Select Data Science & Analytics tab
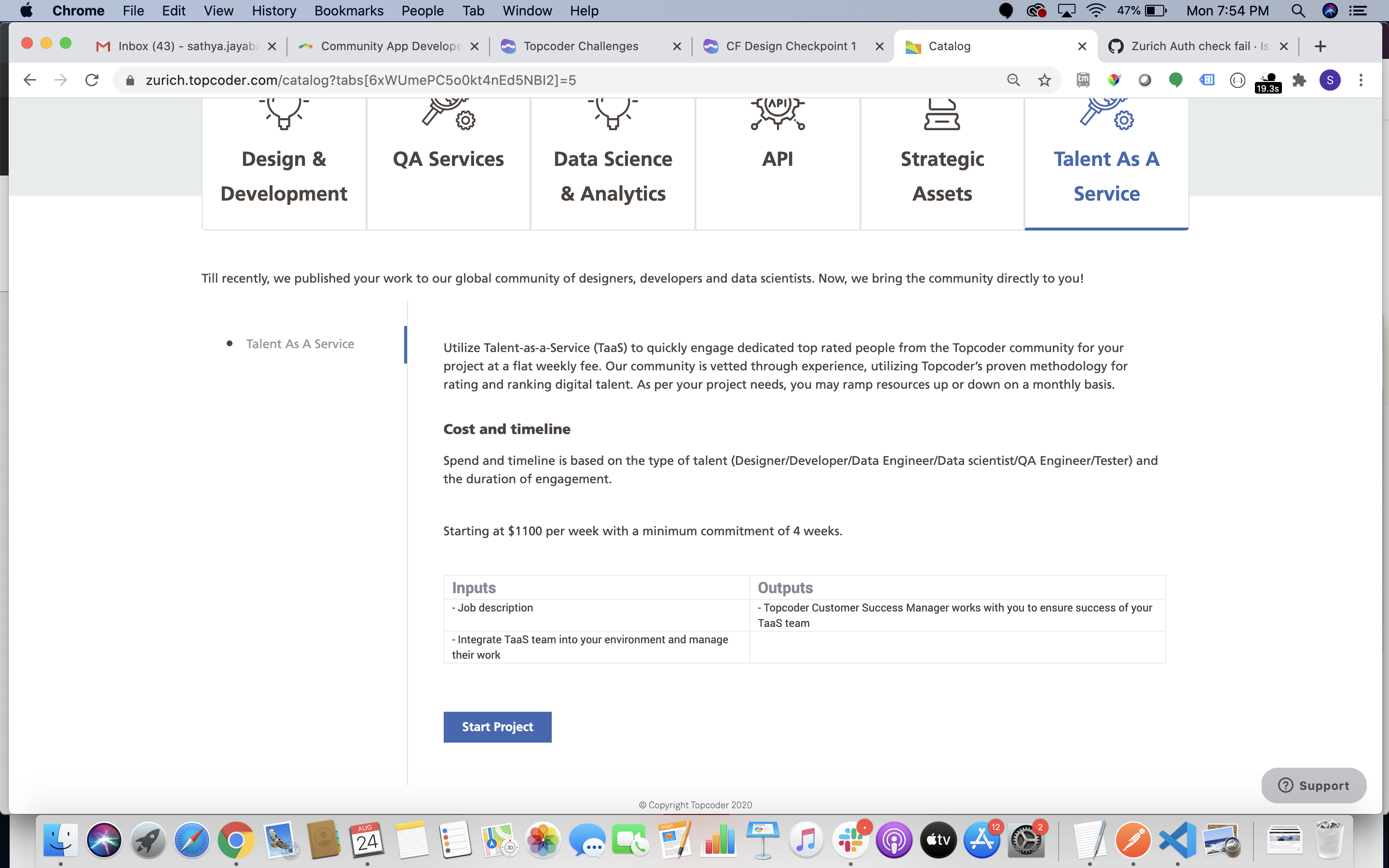Viewport: 1389px width, 868px height. coord(613,163)
